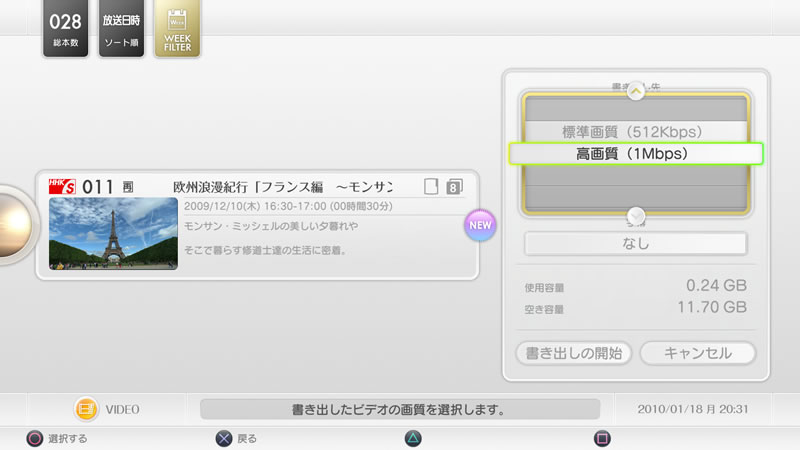Image resolution: width=800 pixels, height=450 pixels.
Task: Open the なし selection field
Action: pos(636,243)
